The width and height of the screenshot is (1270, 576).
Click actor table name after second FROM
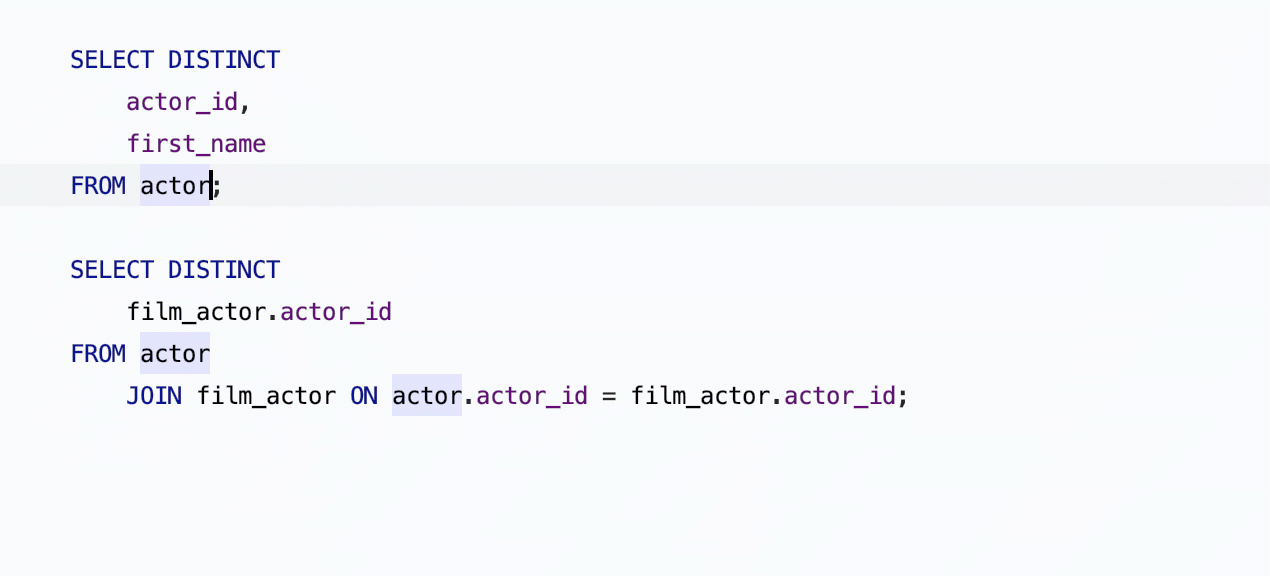pos(175,354)
